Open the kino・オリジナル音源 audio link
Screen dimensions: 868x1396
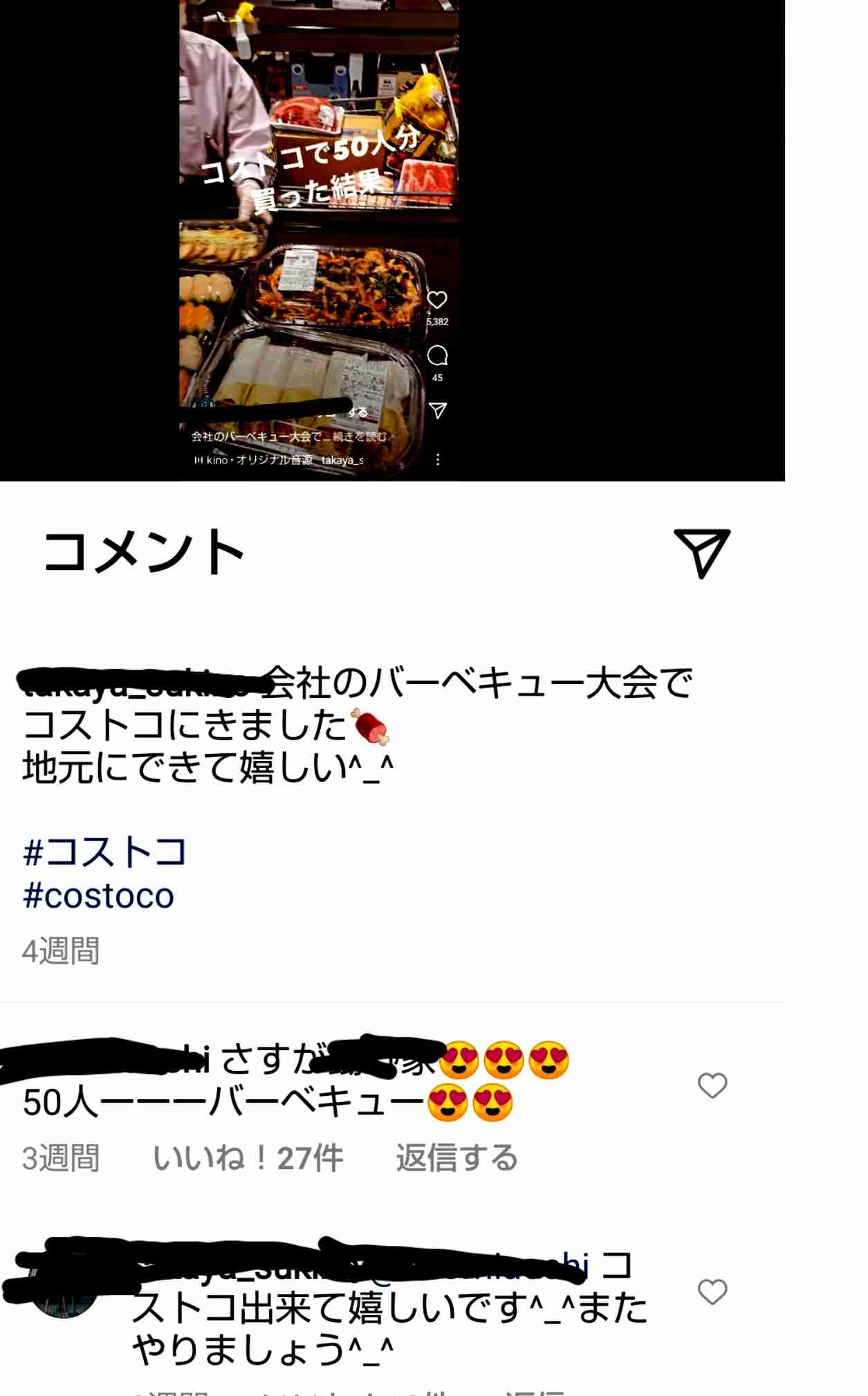pyautogui.click(x=259, y=460)
